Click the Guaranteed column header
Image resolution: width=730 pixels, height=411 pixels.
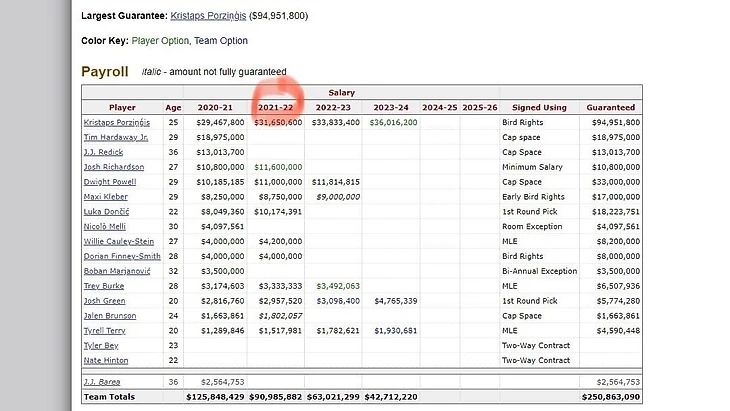coord(610,107)
